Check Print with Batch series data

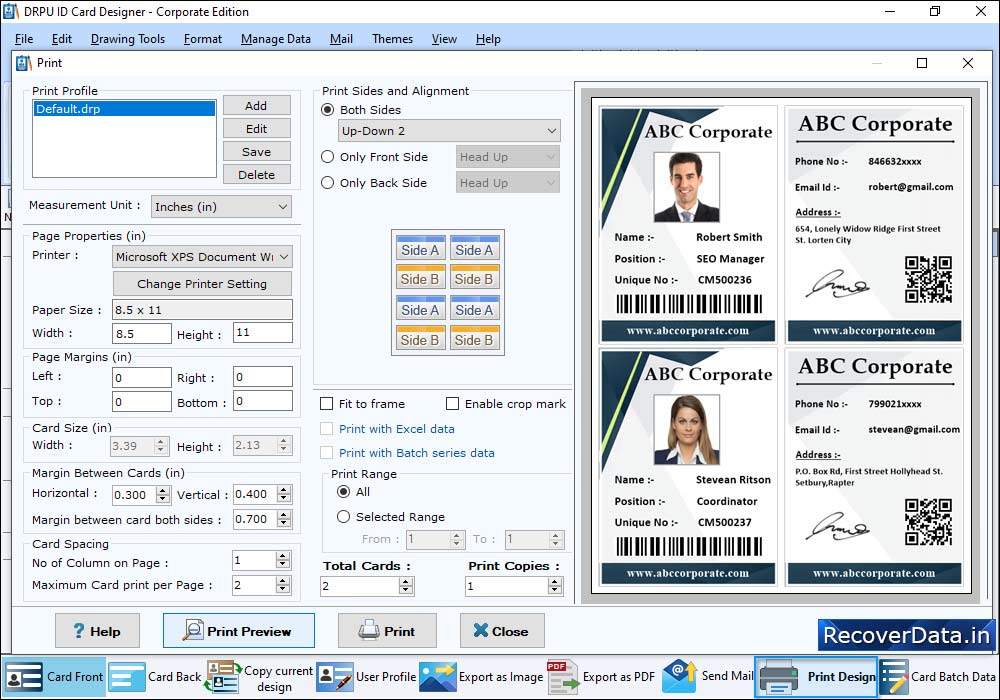(x=327, y=453)
